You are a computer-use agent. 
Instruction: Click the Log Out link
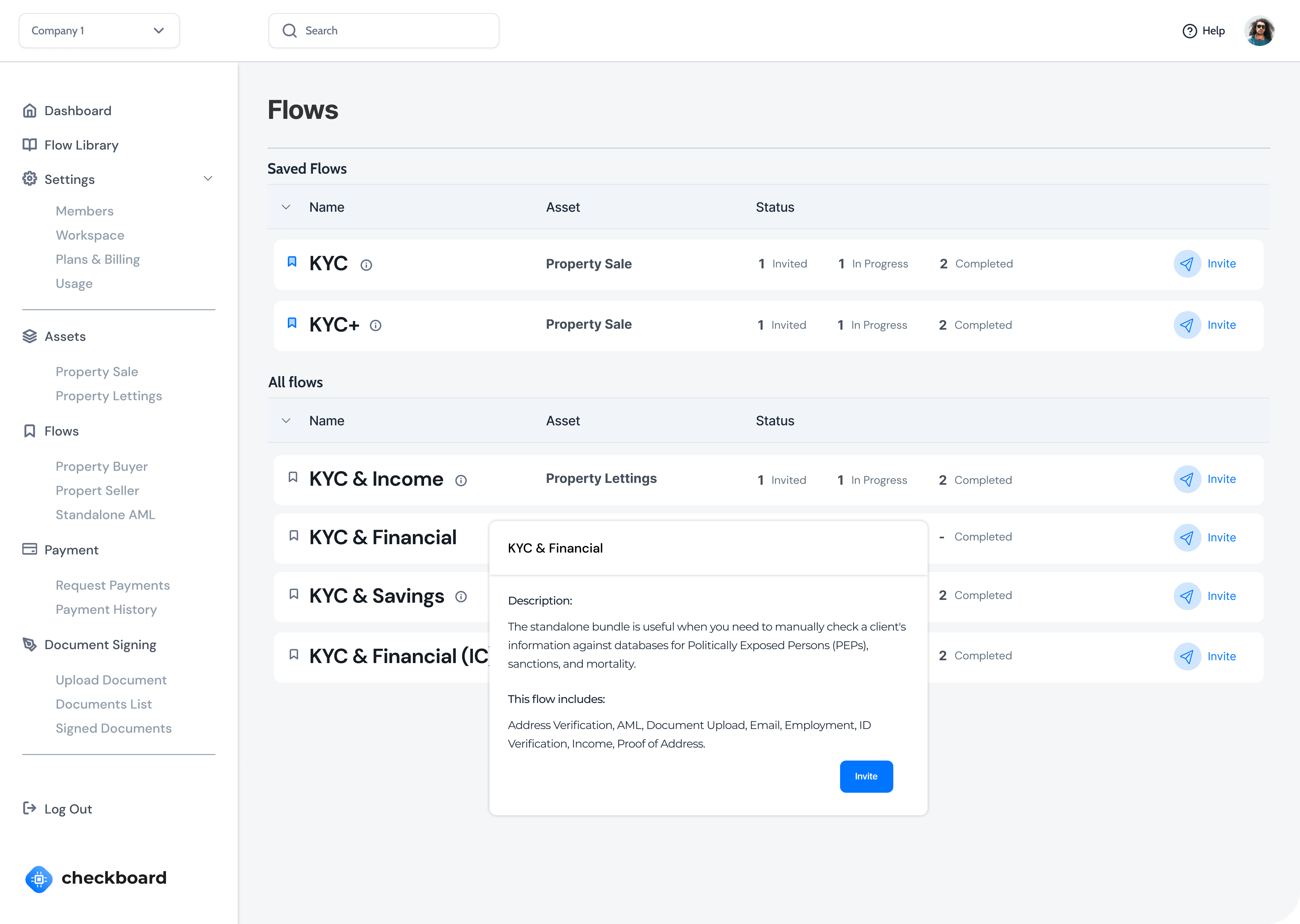(x=68, y=809)
